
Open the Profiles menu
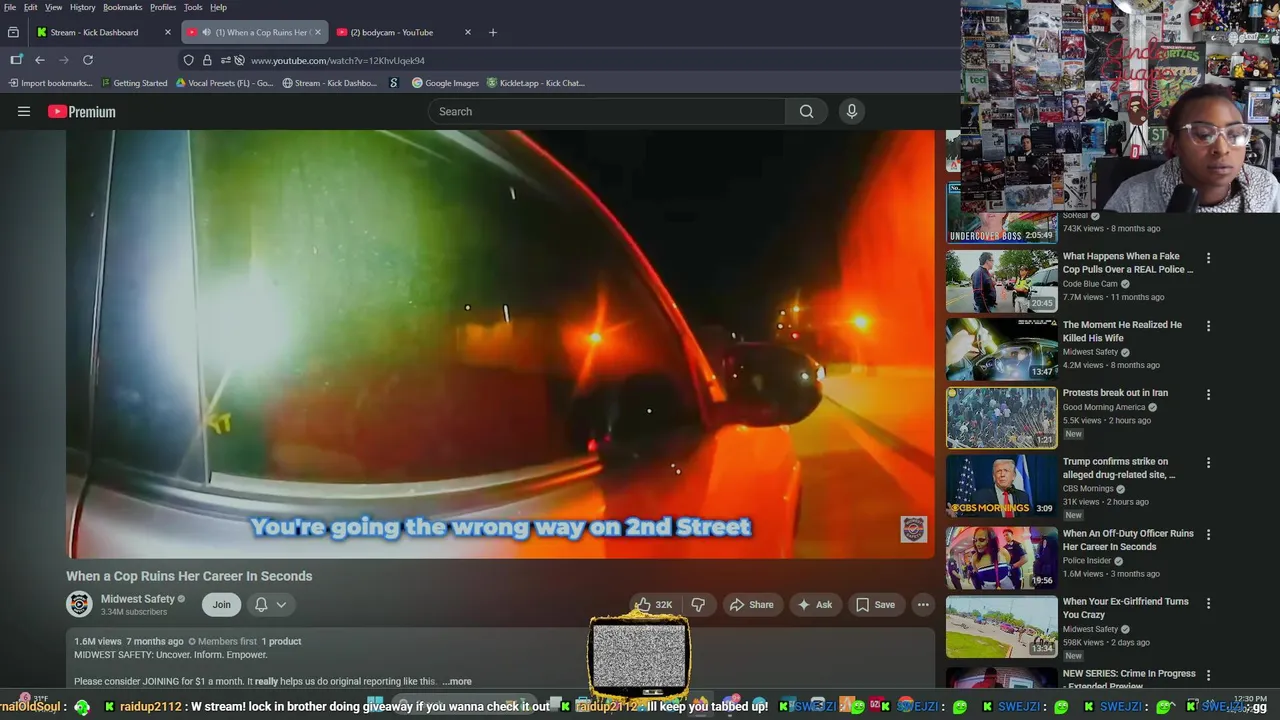click(x=163, y=7)
